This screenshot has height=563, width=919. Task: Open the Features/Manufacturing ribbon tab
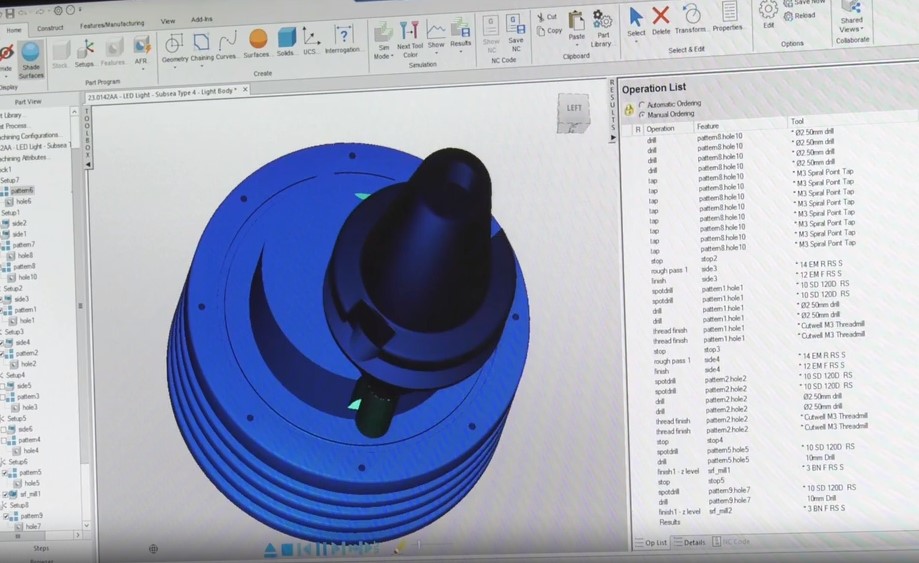click(x=112, y=24)
